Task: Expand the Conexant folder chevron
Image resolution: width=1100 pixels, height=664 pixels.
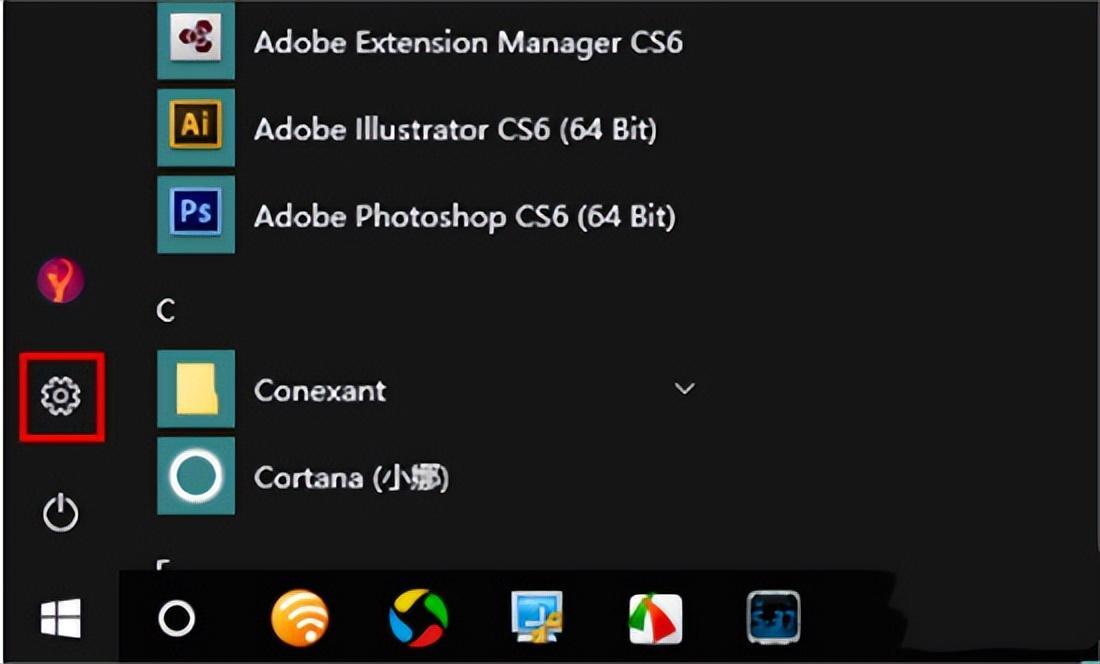Action: (685, 389)
